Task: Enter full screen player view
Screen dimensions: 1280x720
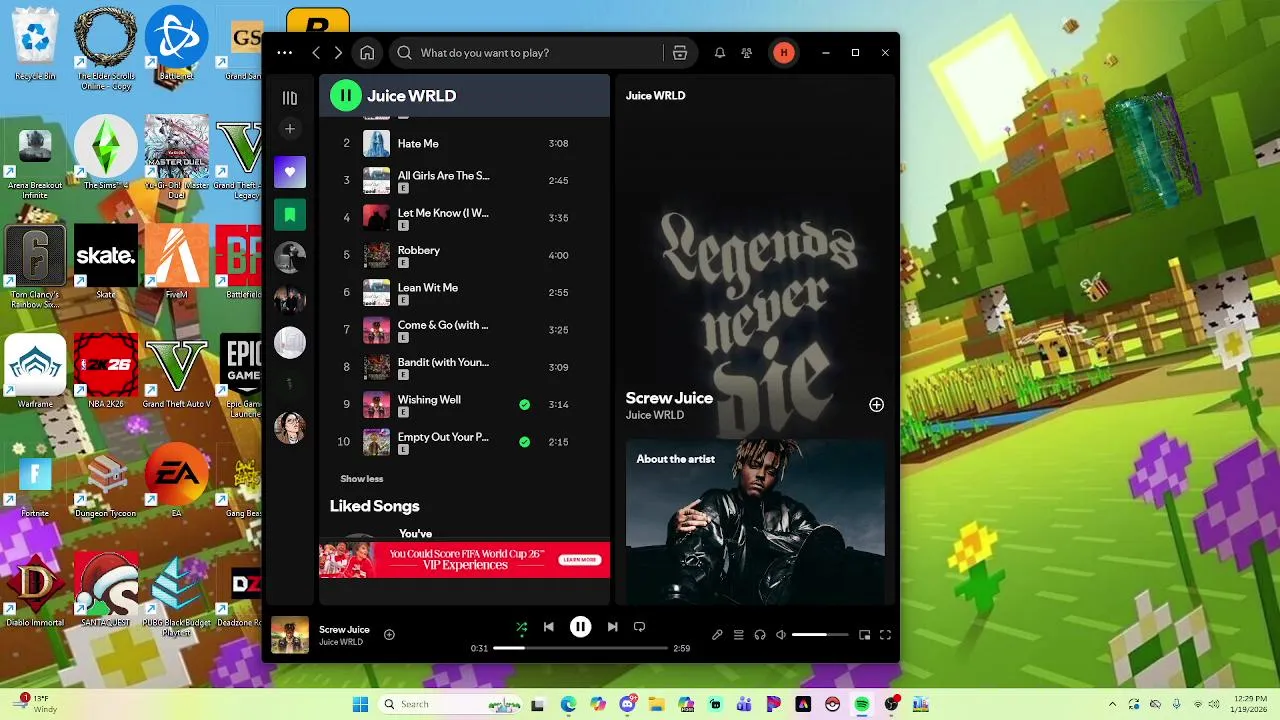Action: (x=885, y=635)
